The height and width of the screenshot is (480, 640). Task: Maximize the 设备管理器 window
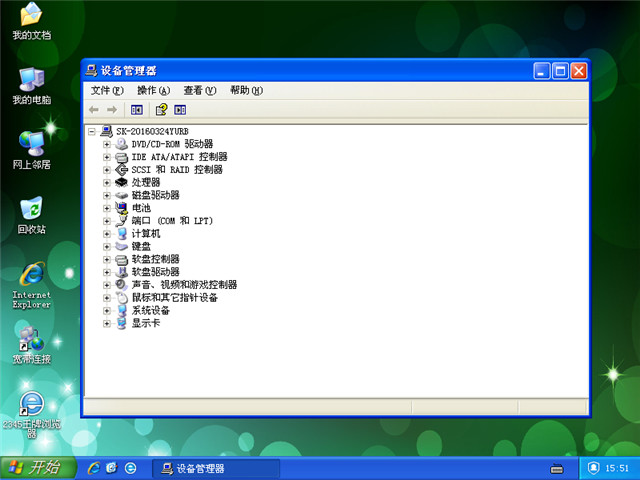(x=560, y=71)
